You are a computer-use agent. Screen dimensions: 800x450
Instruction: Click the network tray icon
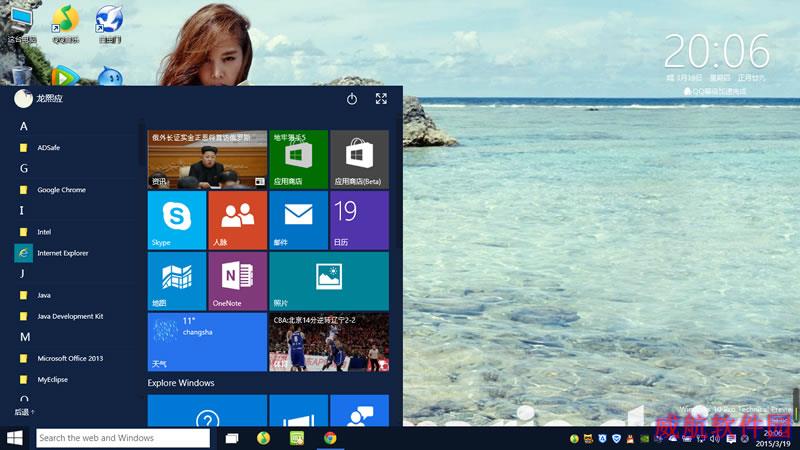pos(701,439)
